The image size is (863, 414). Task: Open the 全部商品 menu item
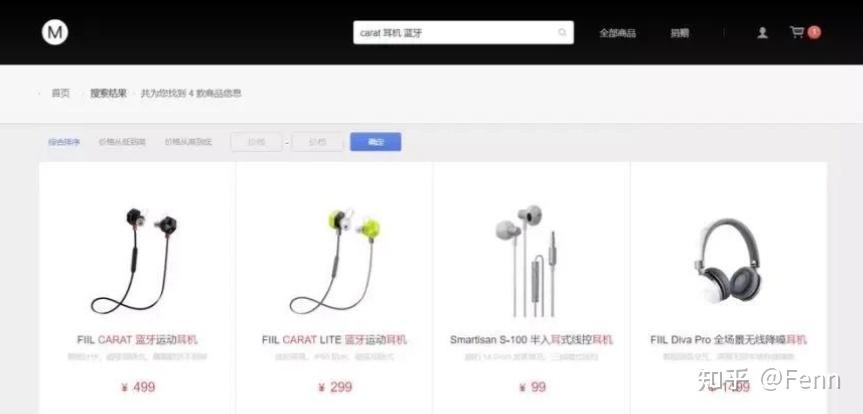(618, 33)
